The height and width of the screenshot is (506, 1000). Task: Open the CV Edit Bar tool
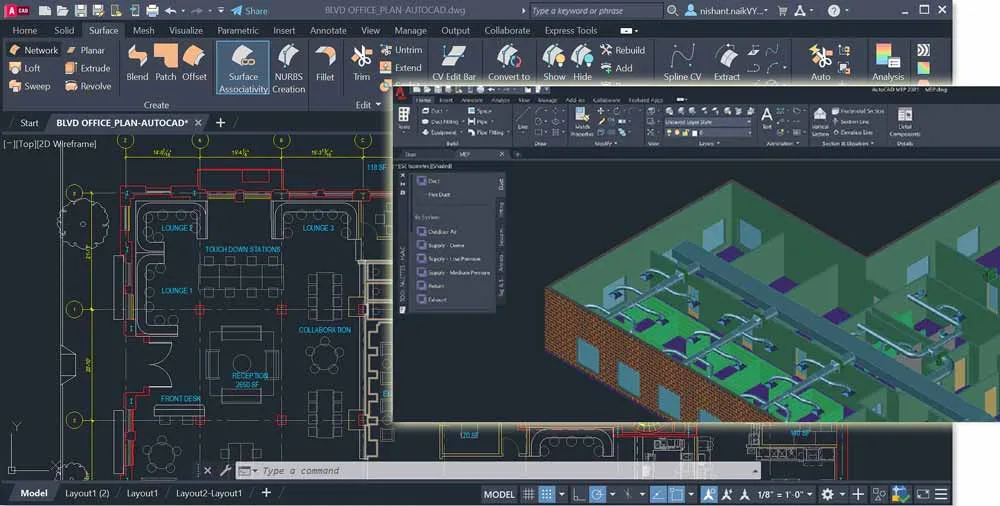pyautogui.click(x=453, y=63)
